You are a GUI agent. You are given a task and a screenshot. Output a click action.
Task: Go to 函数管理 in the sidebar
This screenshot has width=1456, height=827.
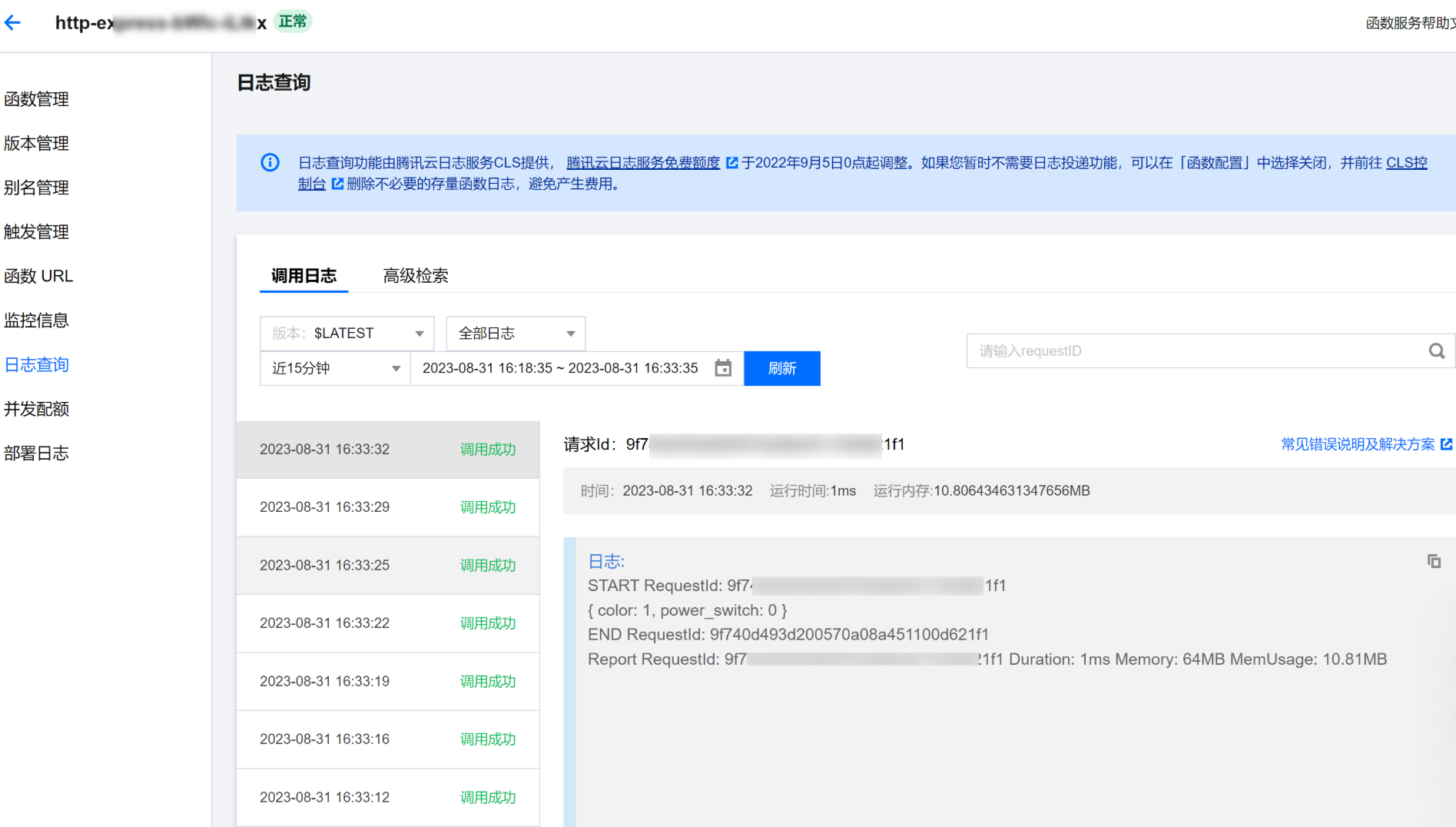(37, 99)
